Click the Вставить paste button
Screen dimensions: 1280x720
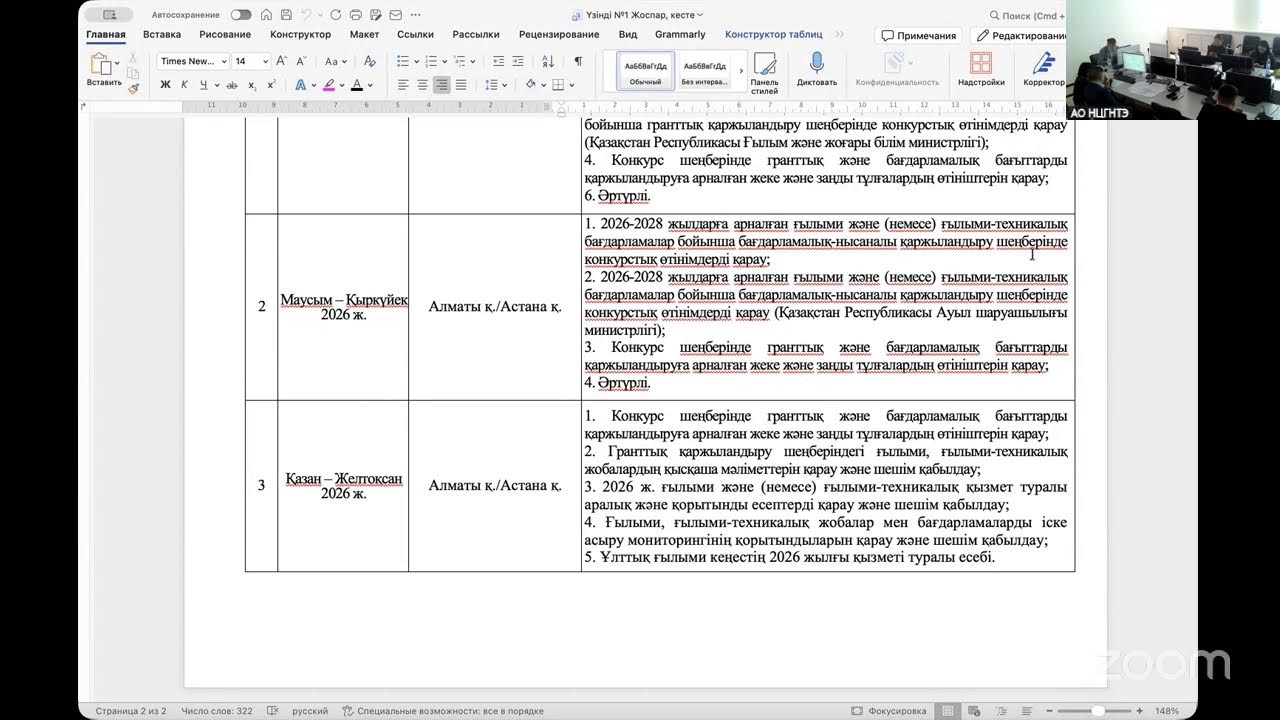pos(103,70)
